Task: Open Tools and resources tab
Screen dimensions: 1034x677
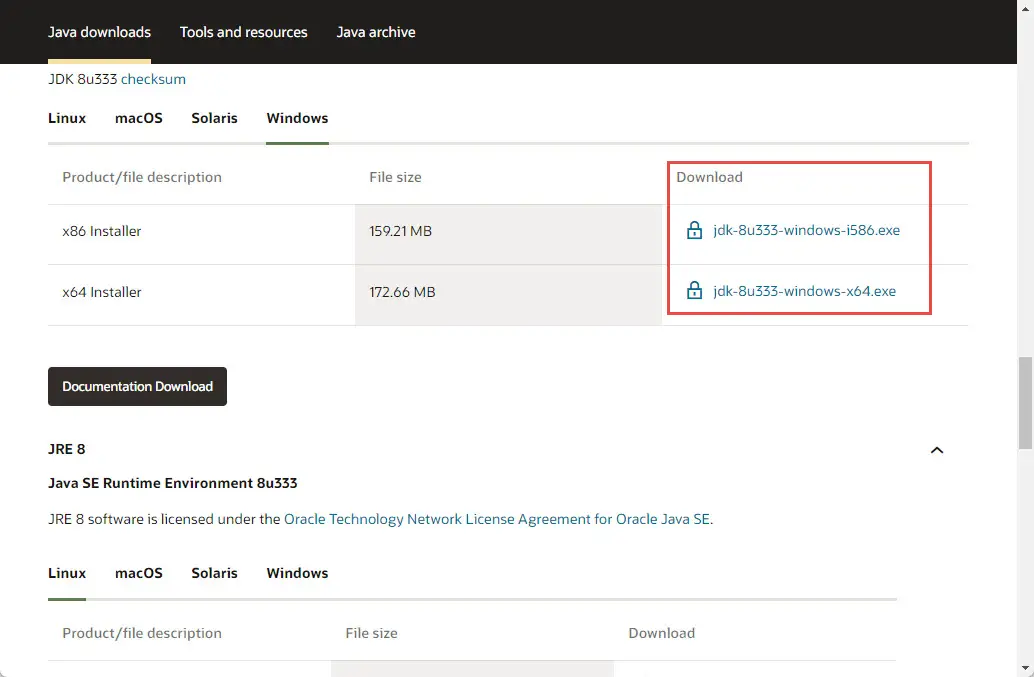Action: (x=244, y=32)
